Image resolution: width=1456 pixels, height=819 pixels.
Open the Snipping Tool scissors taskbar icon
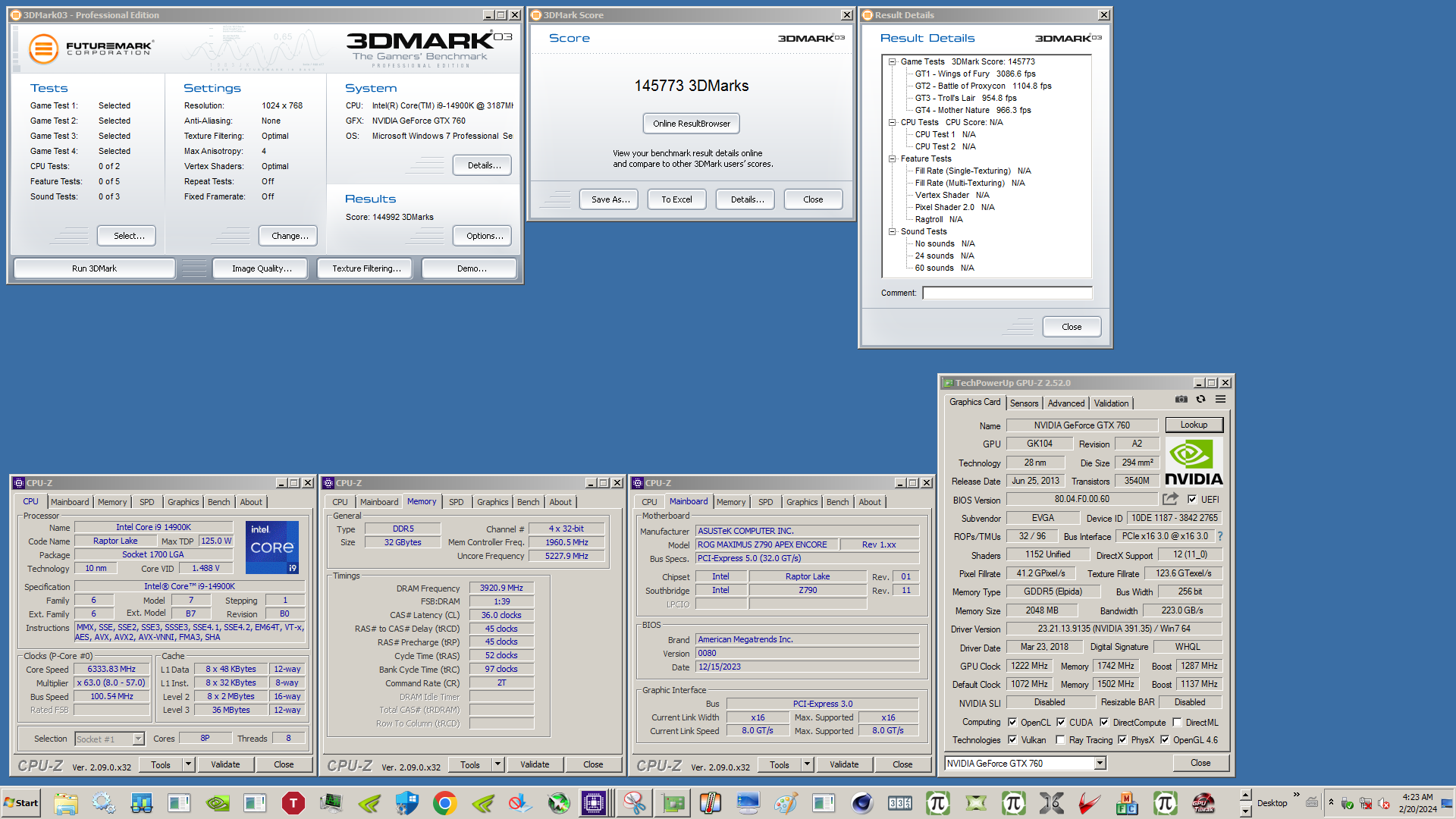click(x=635, y=803)
